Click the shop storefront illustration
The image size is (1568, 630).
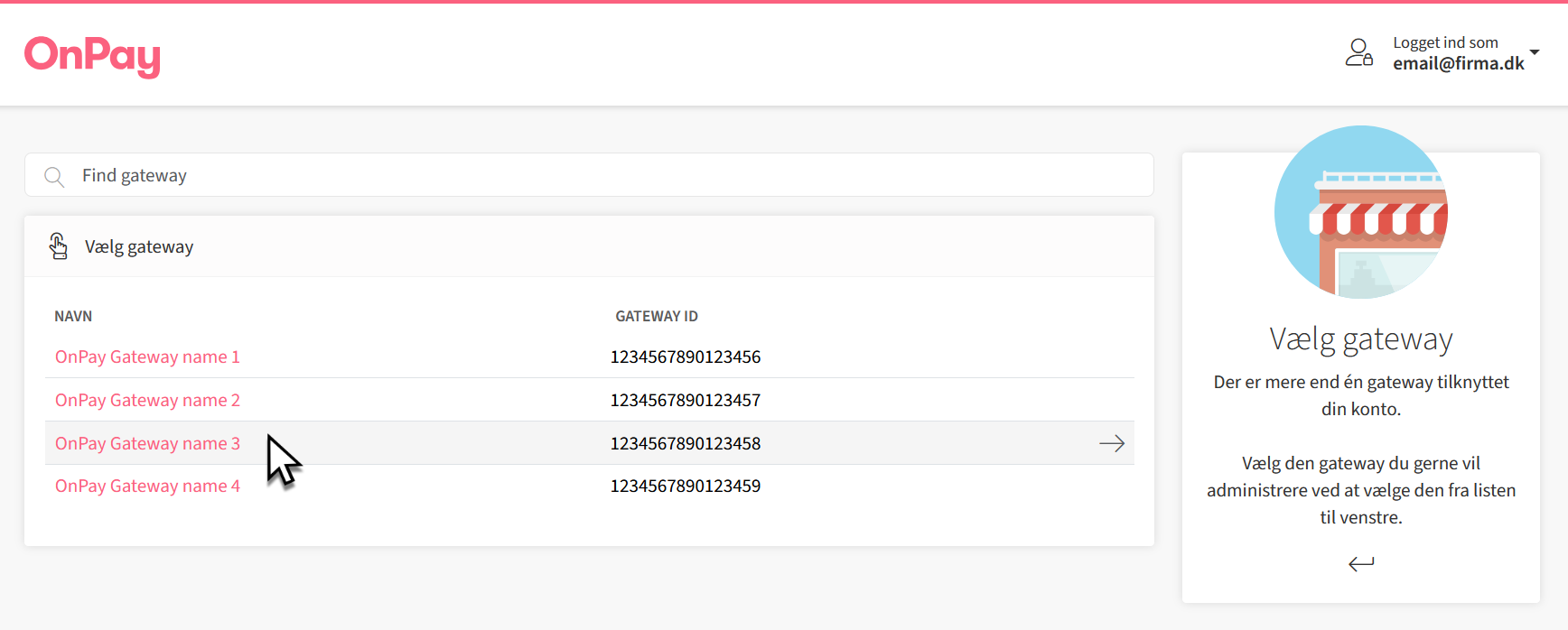pos(1360,212)
